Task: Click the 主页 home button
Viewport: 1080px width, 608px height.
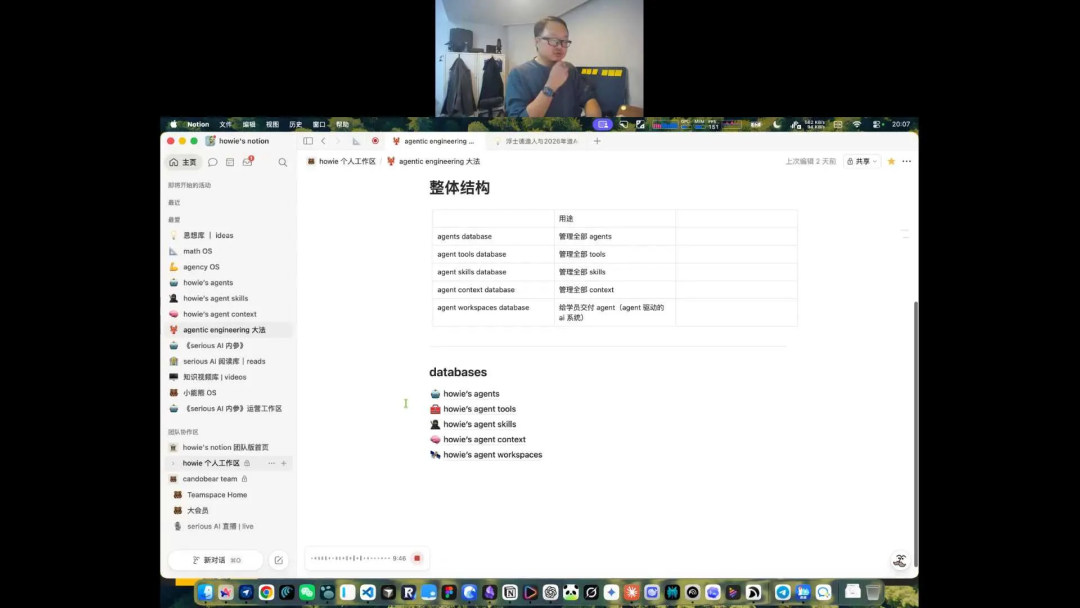Action: coord(183,163)
